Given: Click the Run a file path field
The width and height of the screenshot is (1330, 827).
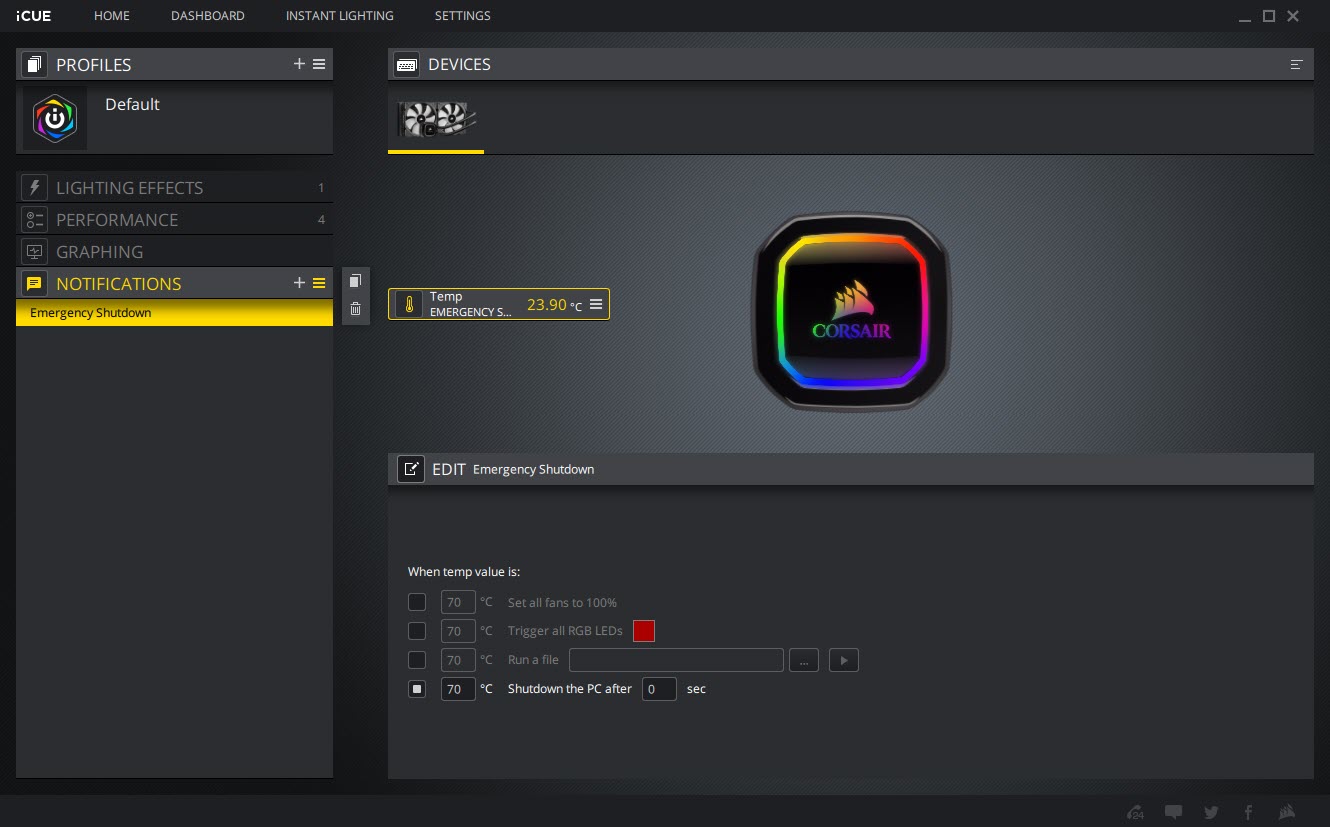Looking at the screenshot, I should 676,660.
